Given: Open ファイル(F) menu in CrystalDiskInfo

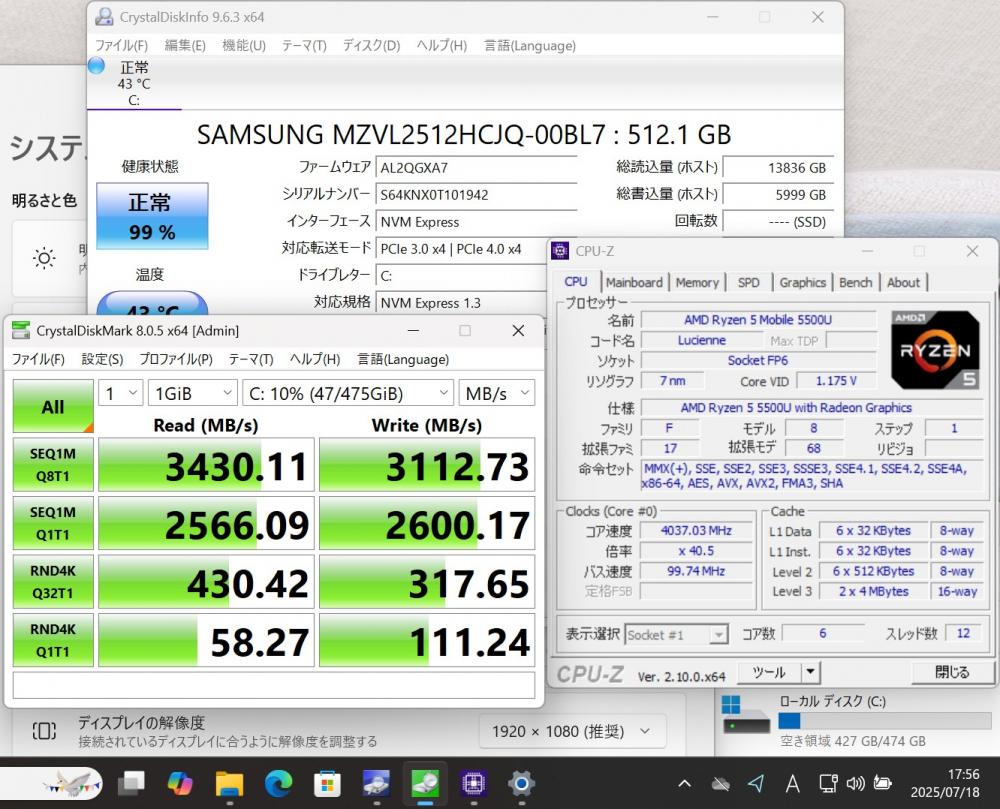Looking at the screenshot, I should [x=122, y=45].
